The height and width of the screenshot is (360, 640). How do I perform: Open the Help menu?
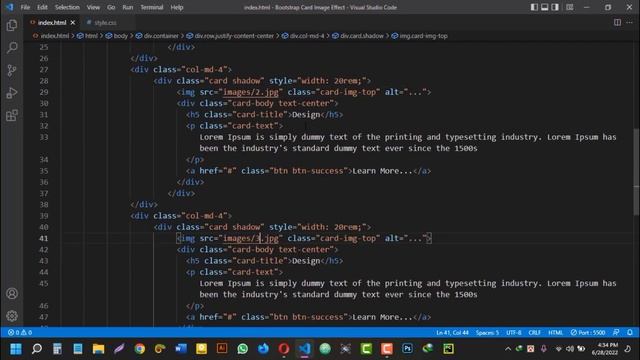177,7
